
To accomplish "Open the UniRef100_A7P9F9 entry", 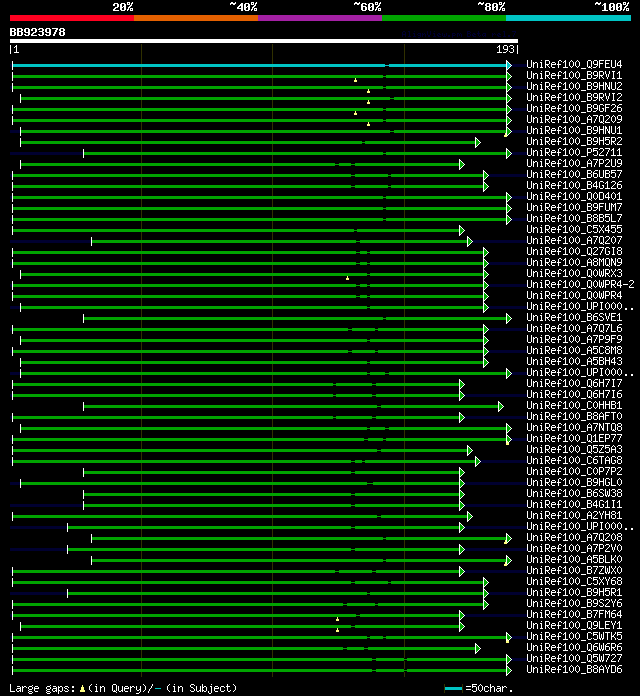I will 574,340.
